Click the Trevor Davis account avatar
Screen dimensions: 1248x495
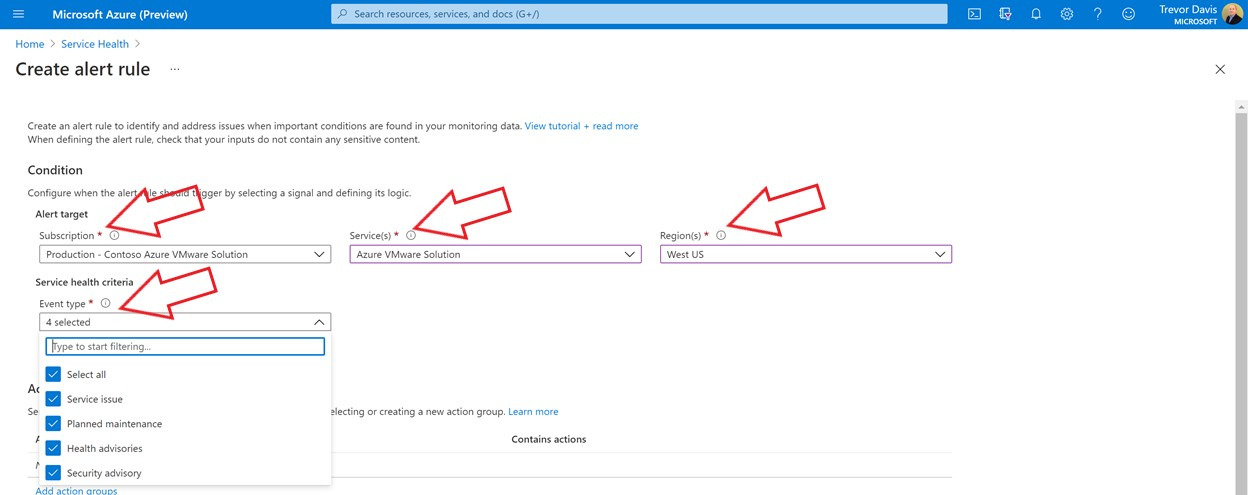[x=1234, y=14]
